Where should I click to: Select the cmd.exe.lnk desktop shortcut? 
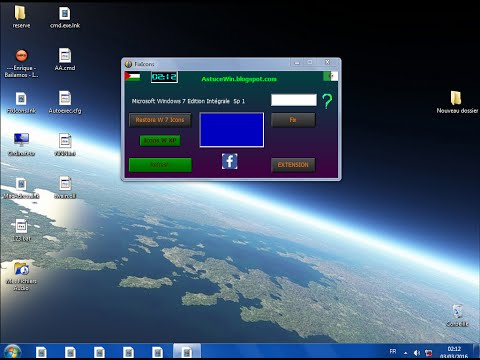click(x=65, y=17)
